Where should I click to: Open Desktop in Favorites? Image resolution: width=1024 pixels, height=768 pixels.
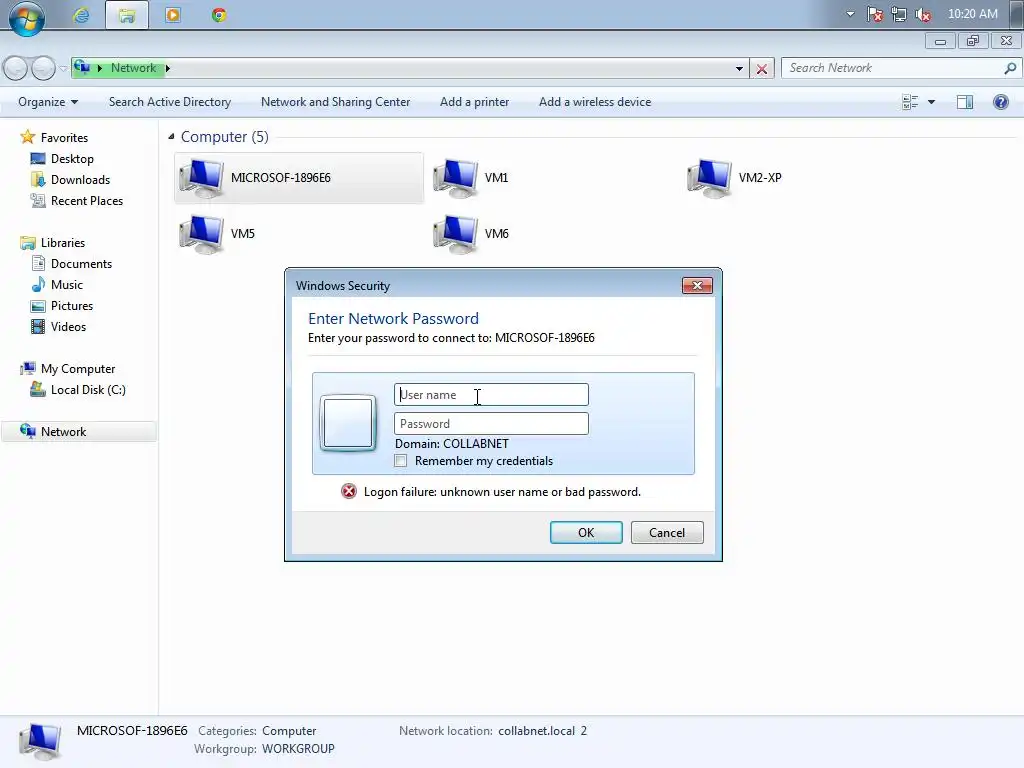tap(72, 159)
